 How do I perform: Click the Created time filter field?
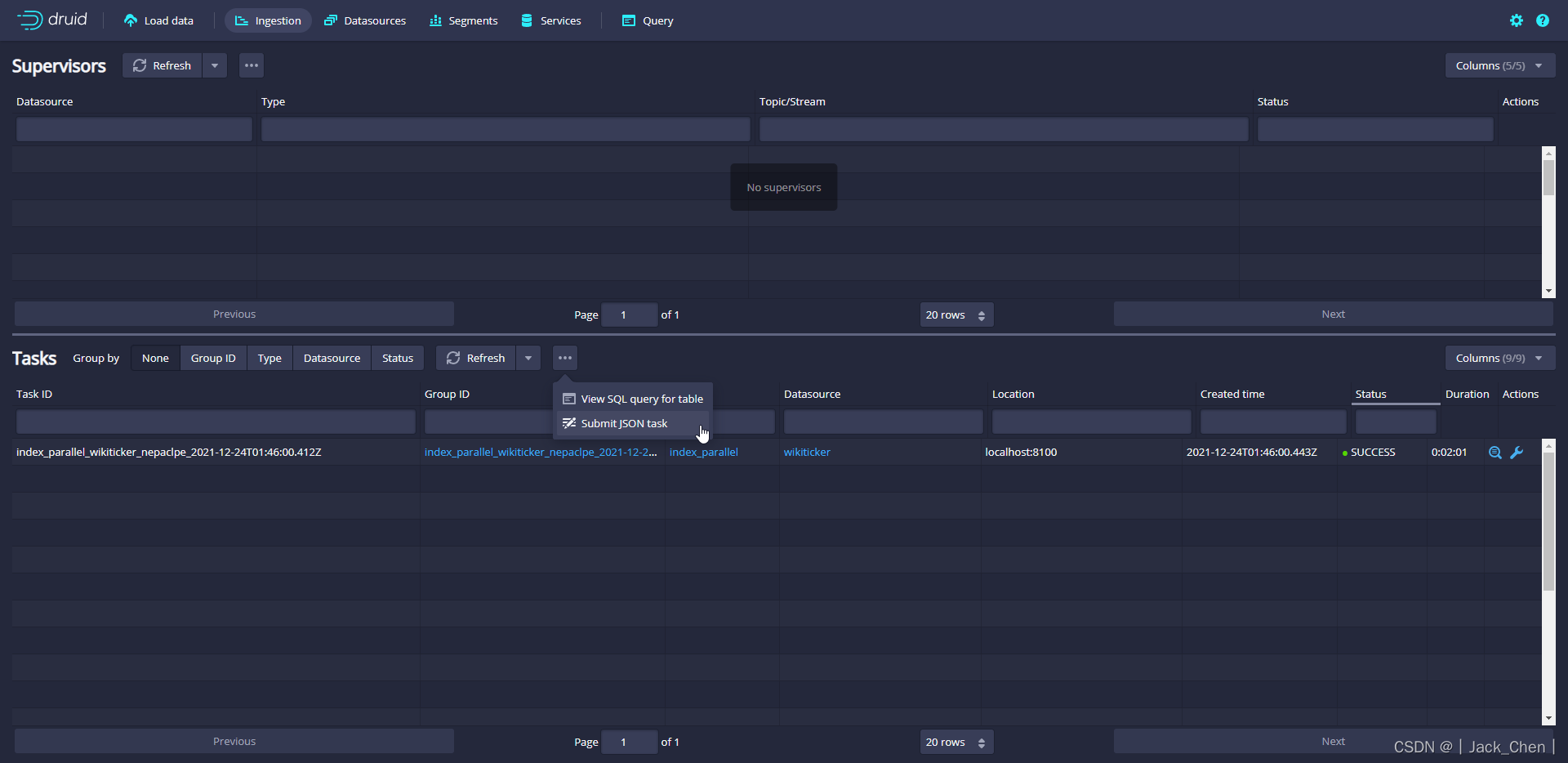1273,422
